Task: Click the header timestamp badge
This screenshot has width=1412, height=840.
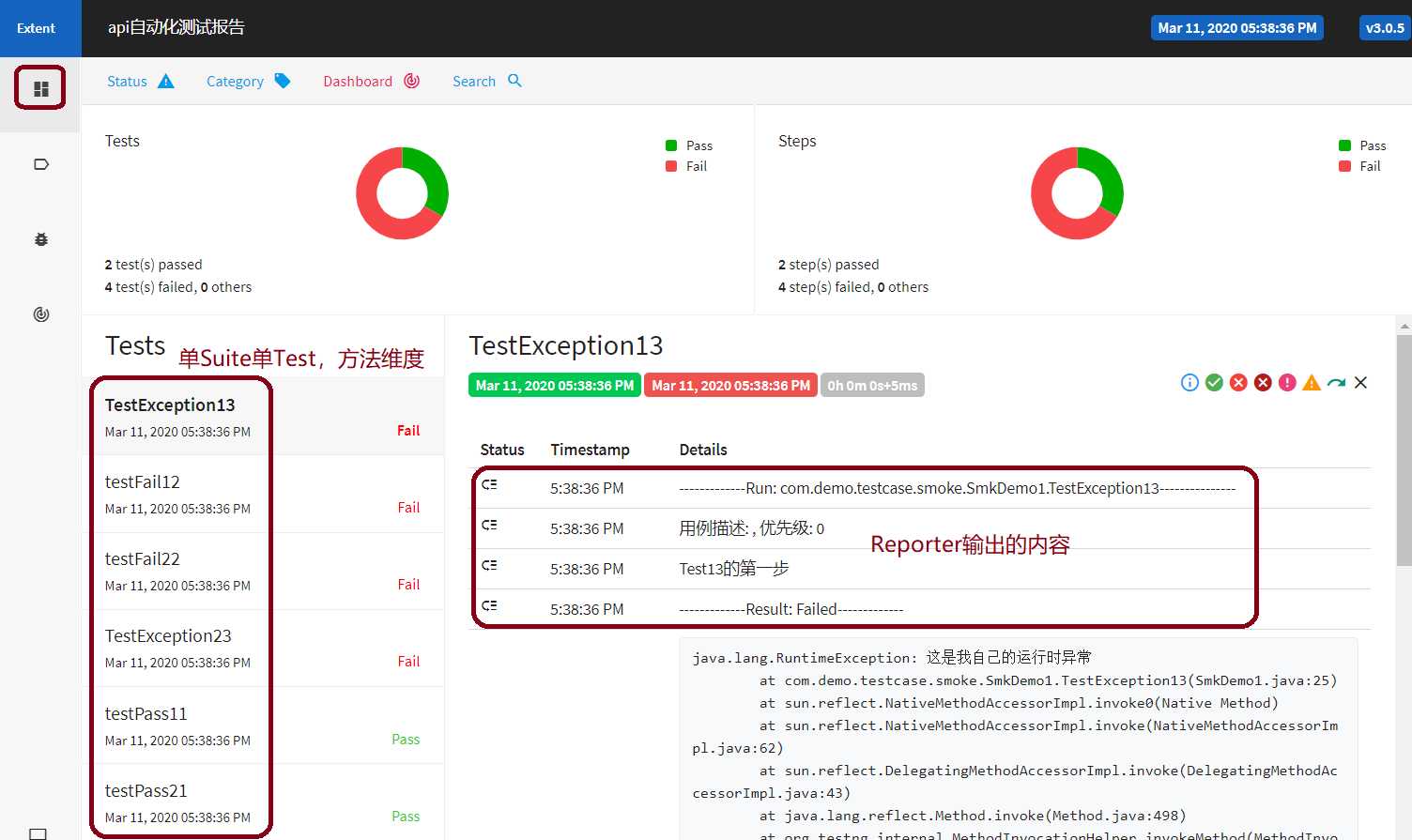Action: pyautogui.click(x=1237, y=28)
